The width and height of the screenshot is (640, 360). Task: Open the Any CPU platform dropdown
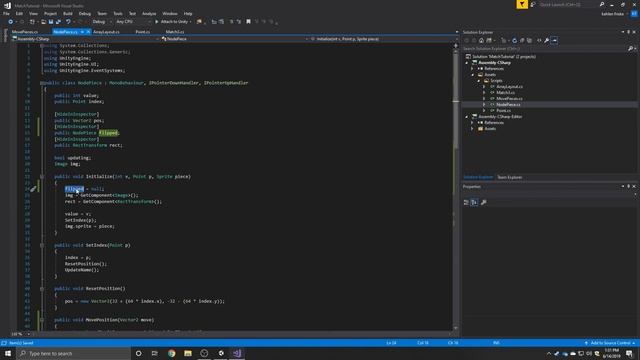(133, 22)
